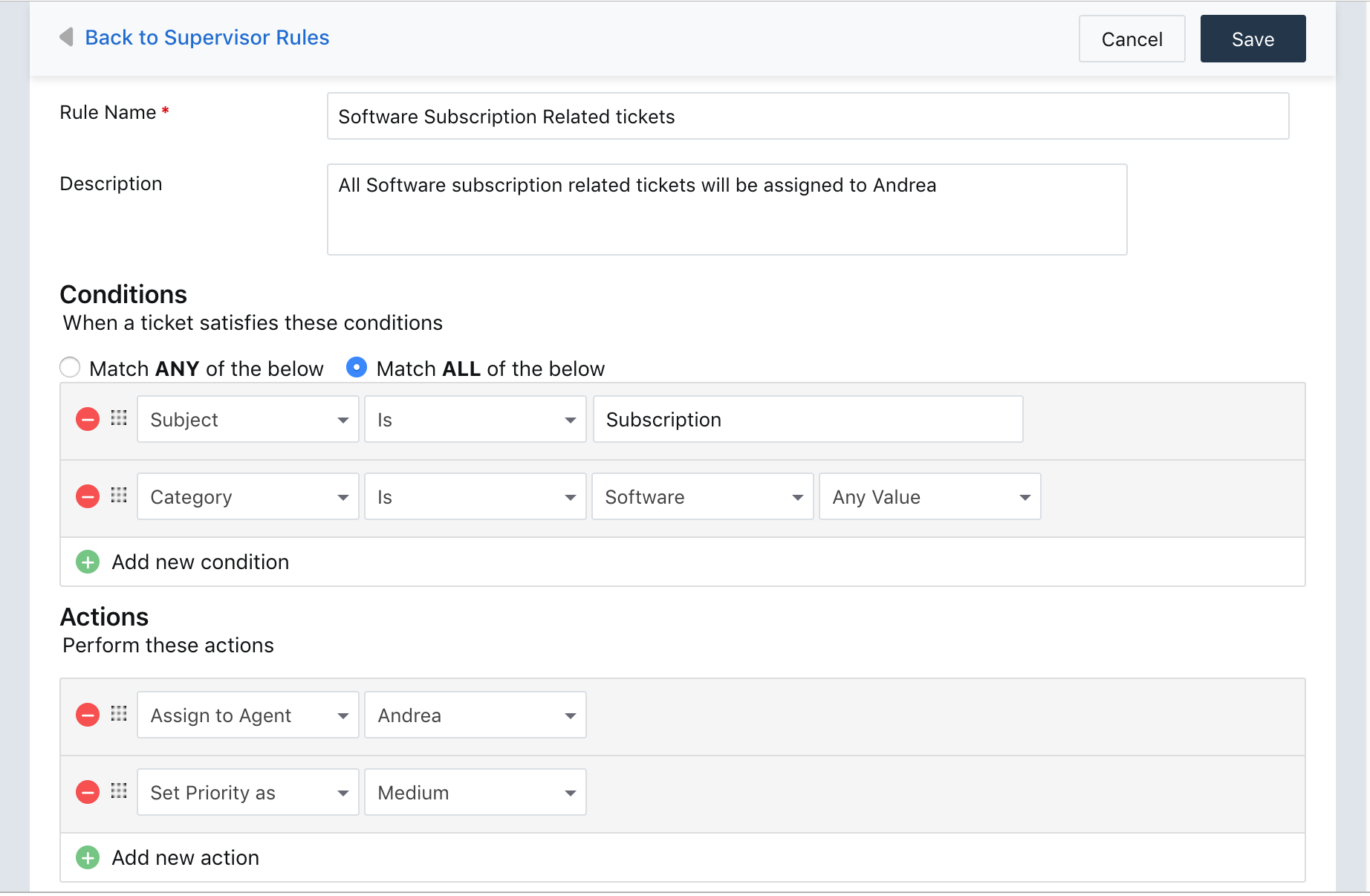Remove the Set Priority as action
The width and height of the screenshot is (1370, 896).
click(88, 792)
